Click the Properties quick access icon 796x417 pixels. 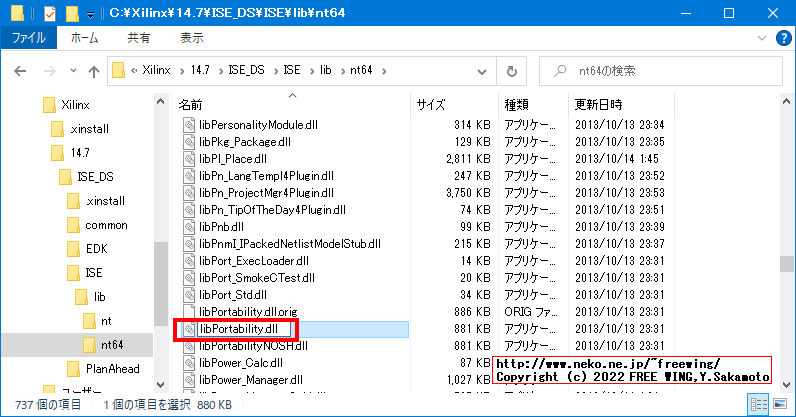click(x=49, y=13)
